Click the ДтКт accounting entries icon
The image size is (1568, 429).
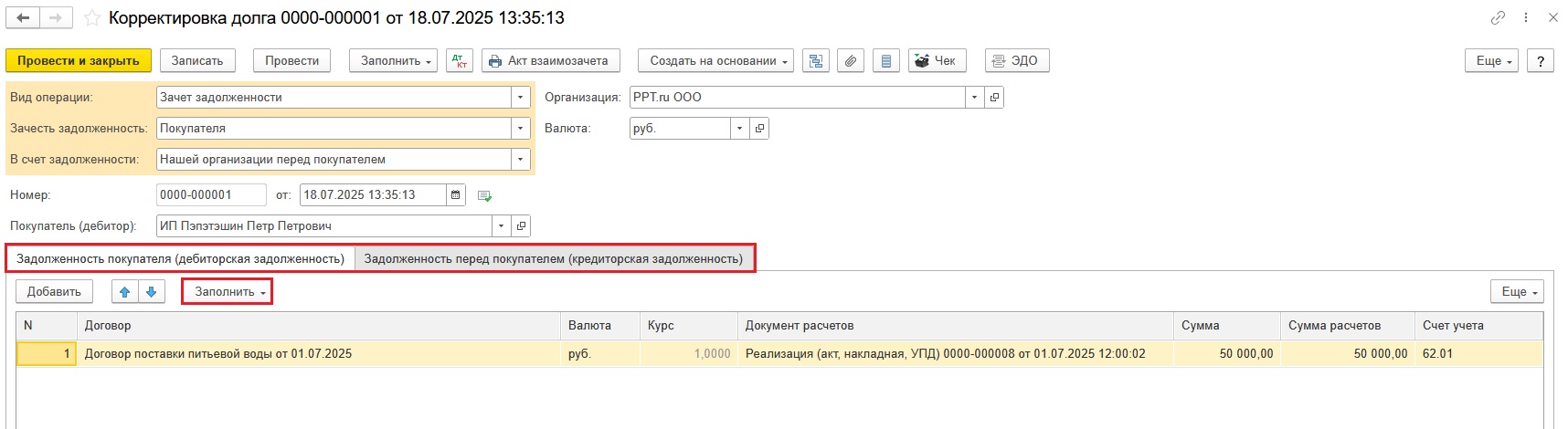click(x=460, y=61)
